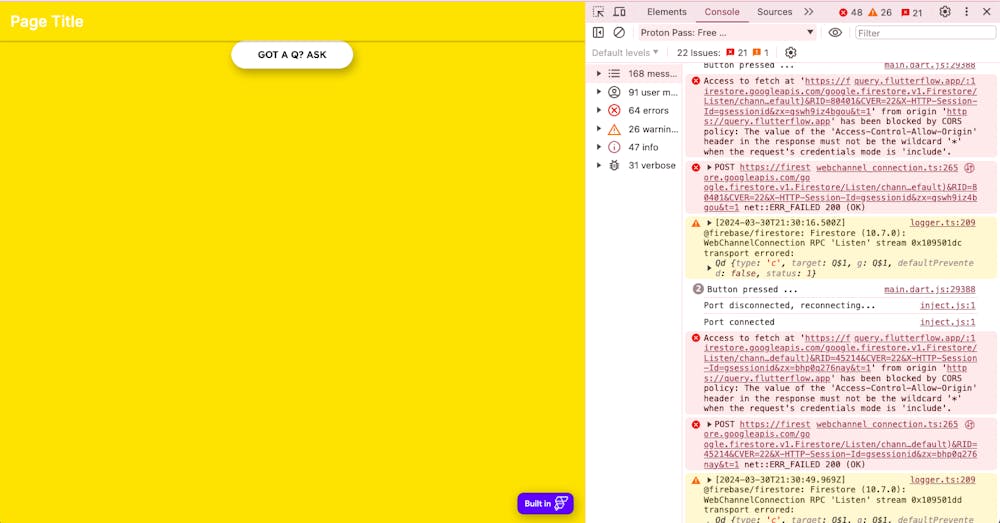Open inject.js:1 link beside Port connected
1000x523 pixels.
pos(947,322)
